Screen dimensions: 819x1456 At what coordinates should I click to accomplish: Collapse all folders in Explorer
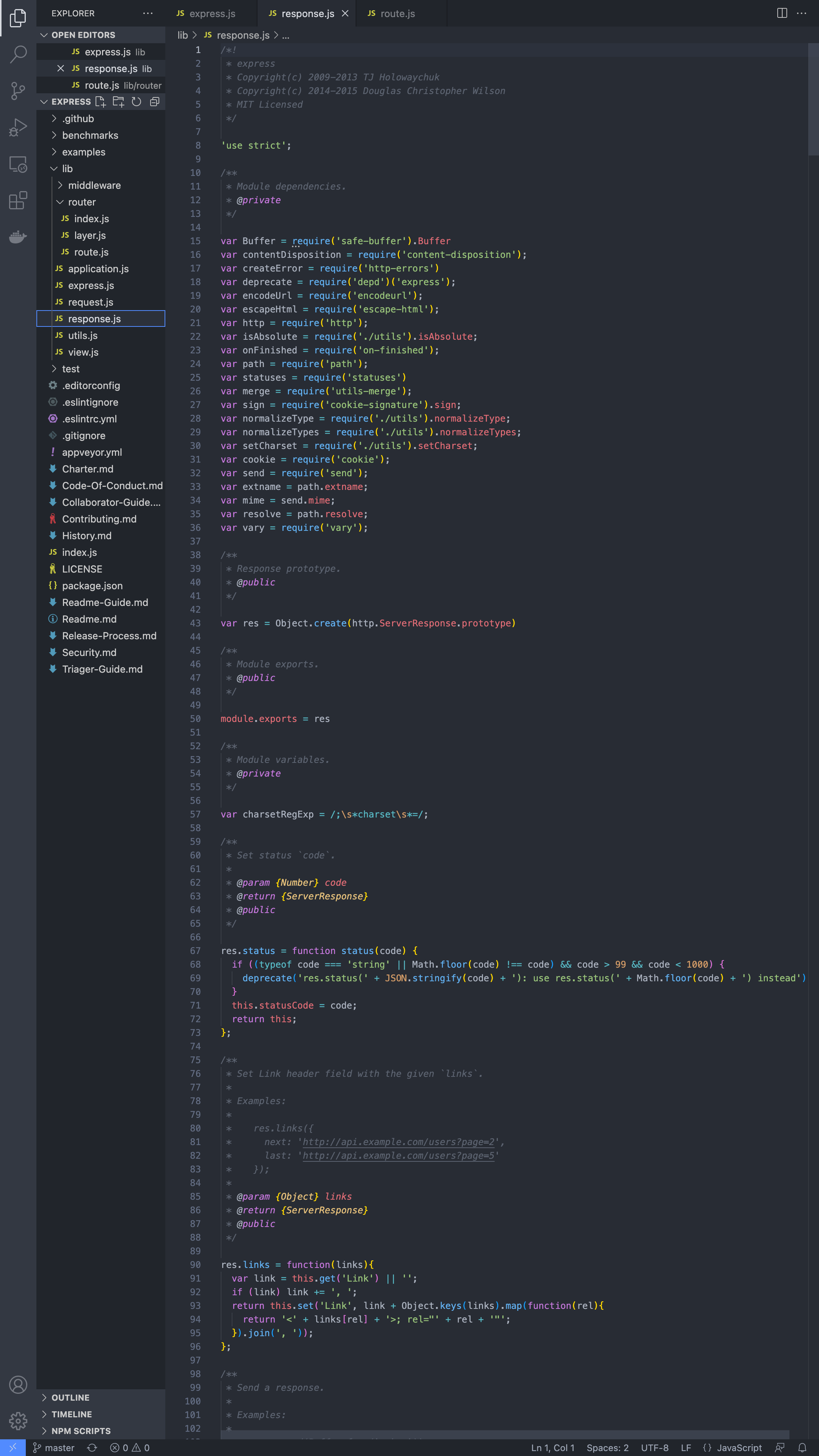tap(154, 102)
